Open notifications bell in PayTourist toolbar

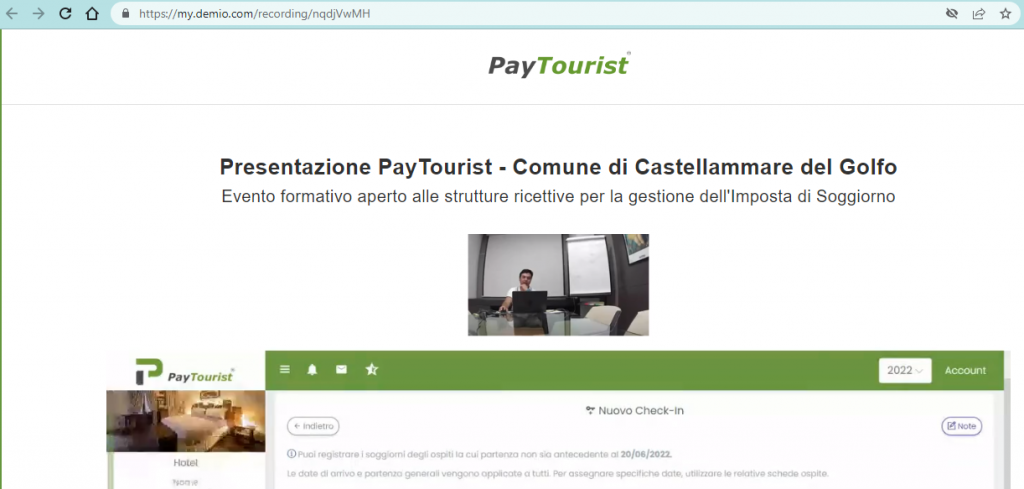tap(312, 369)
